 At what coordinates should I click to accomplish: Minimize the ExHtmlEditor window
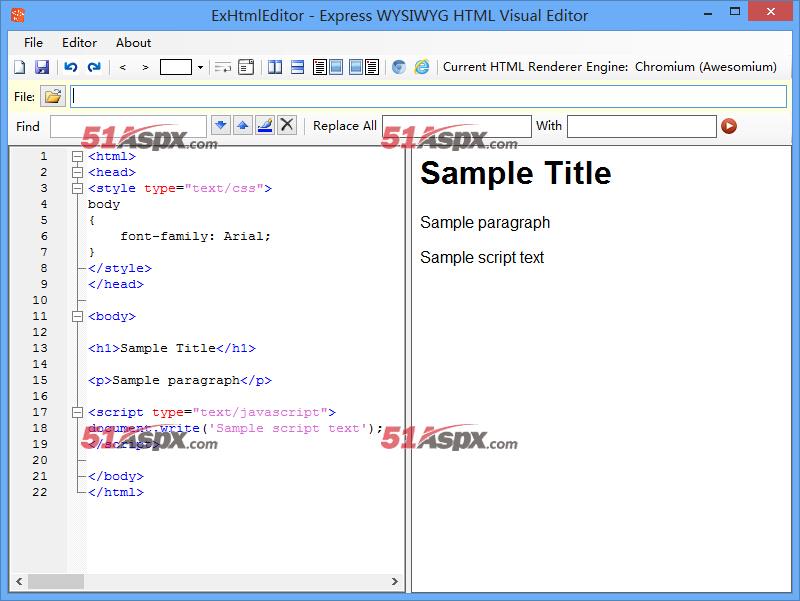pyautogui.click(x=708, y=14)
